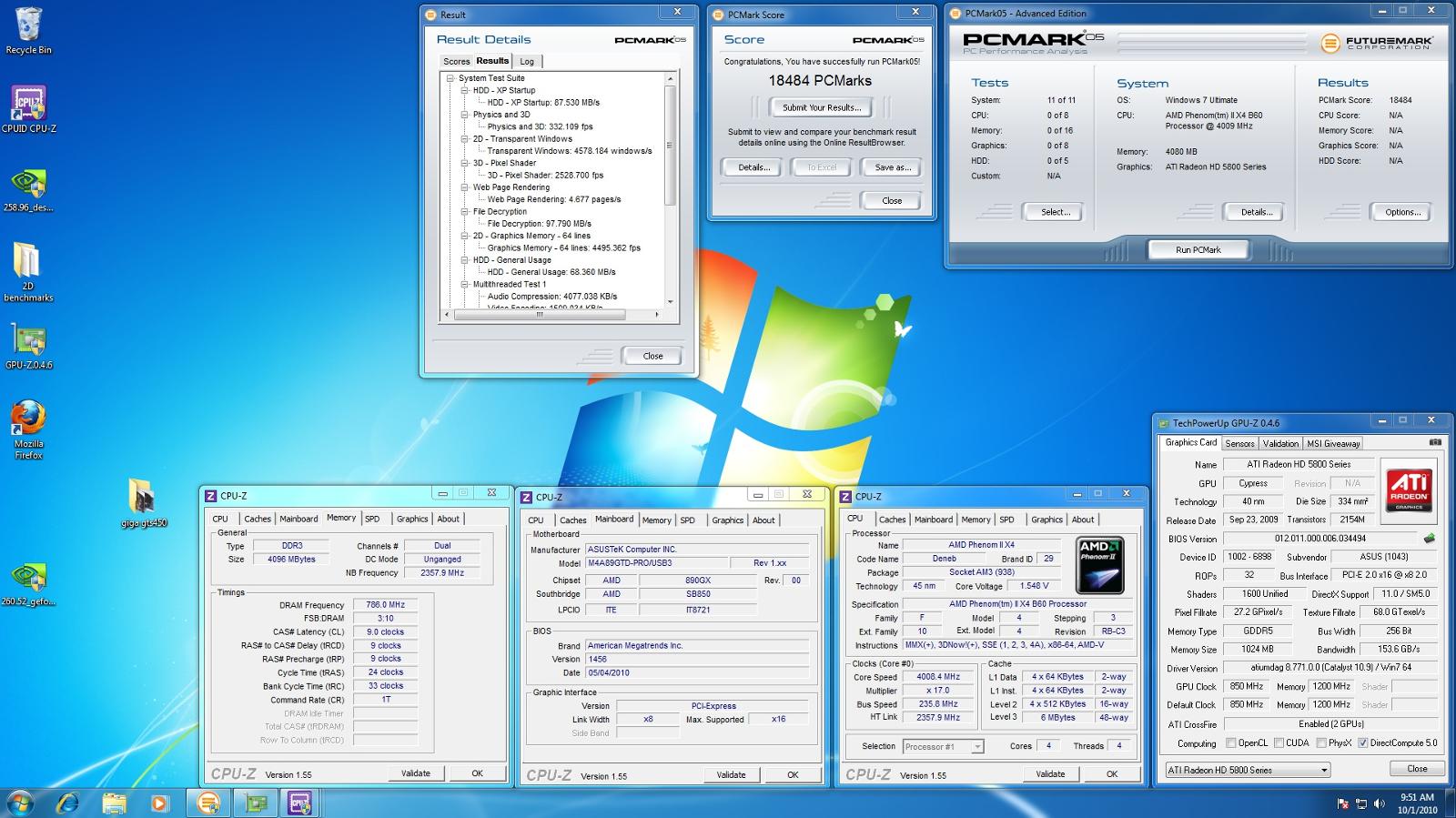Image resolution: width=1456 pixels, height=818 pixels.
Task: Open Windows Media Player from the taskbar
Action: (159, 803)
